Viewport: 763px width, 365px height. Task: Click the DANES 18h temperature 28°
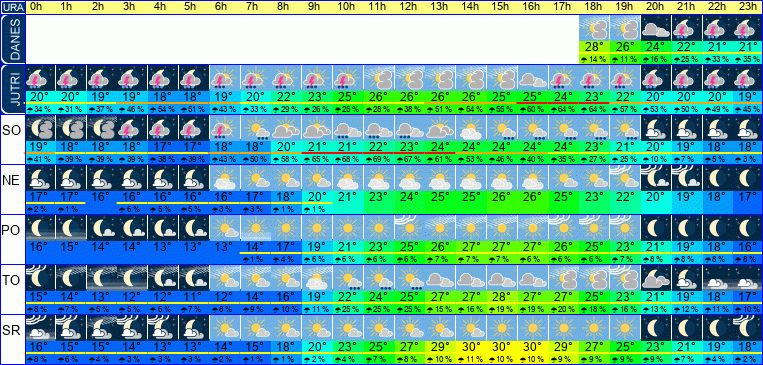coord(594,47)
